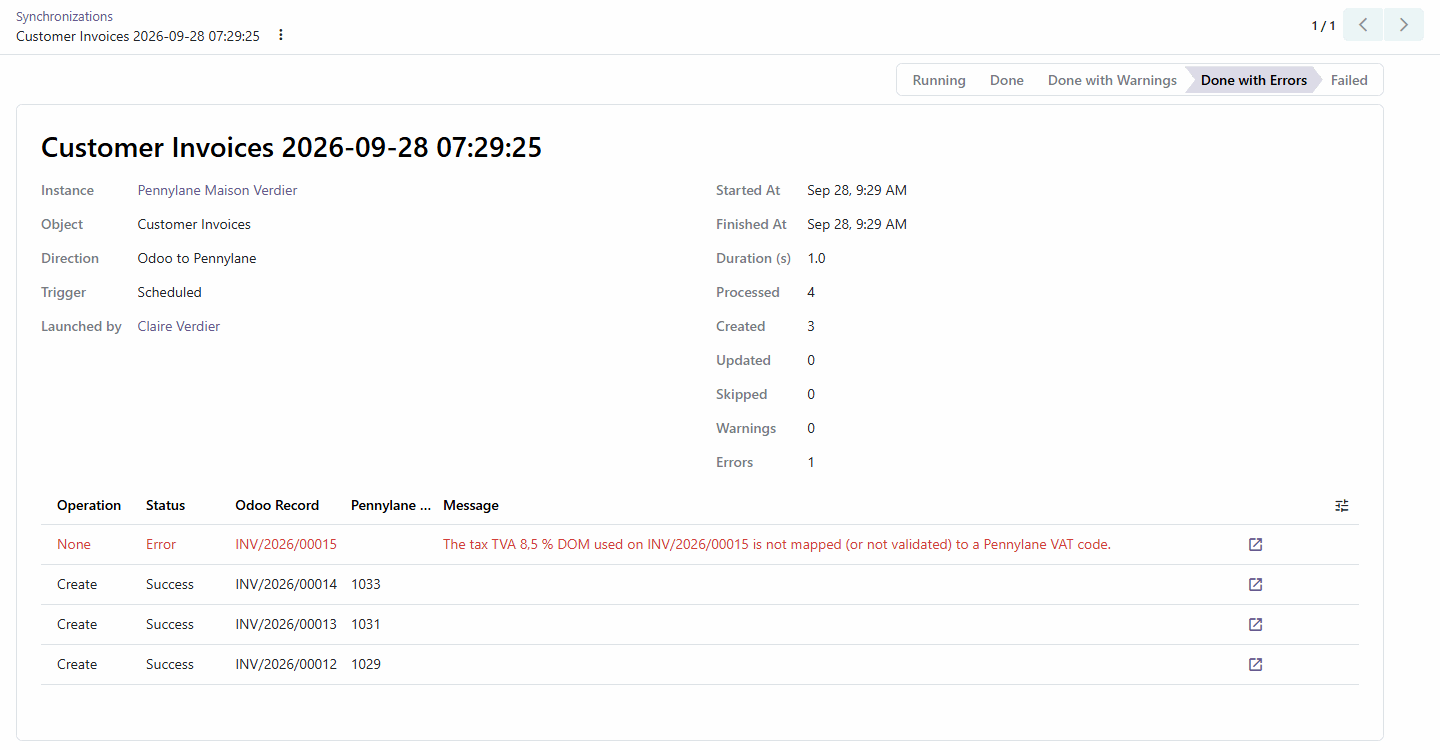Click the INV/2026/00015 error record cell
Viewport: 1440px width, 750px height.
click(x=286, y=545)
